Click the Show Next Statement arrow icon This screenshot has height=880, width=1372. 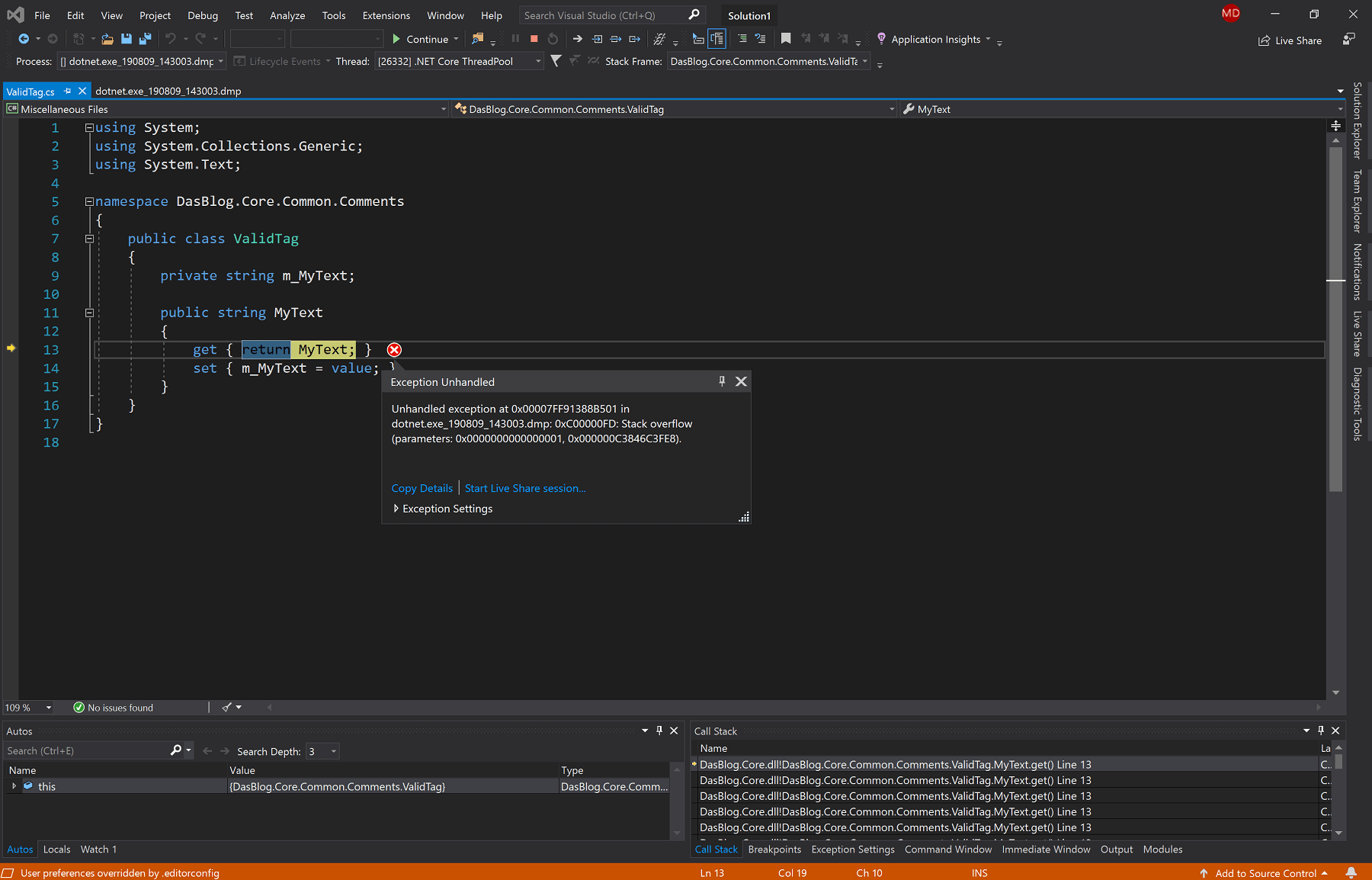click(577, 38)
